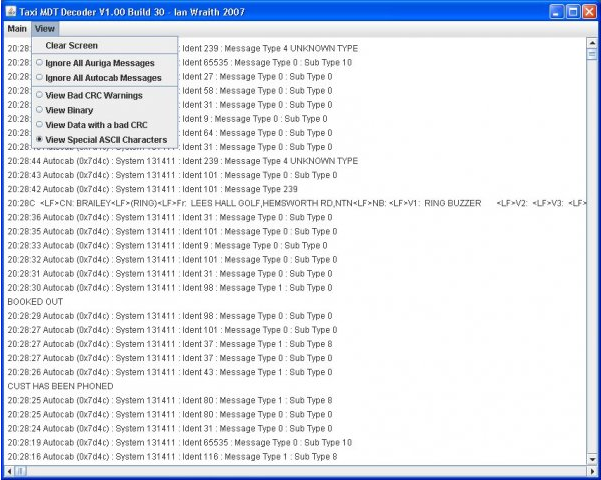Click the 20:28:33 Ident 9 log line
Screen dimensions: 601x480
[x=167, y=245]
